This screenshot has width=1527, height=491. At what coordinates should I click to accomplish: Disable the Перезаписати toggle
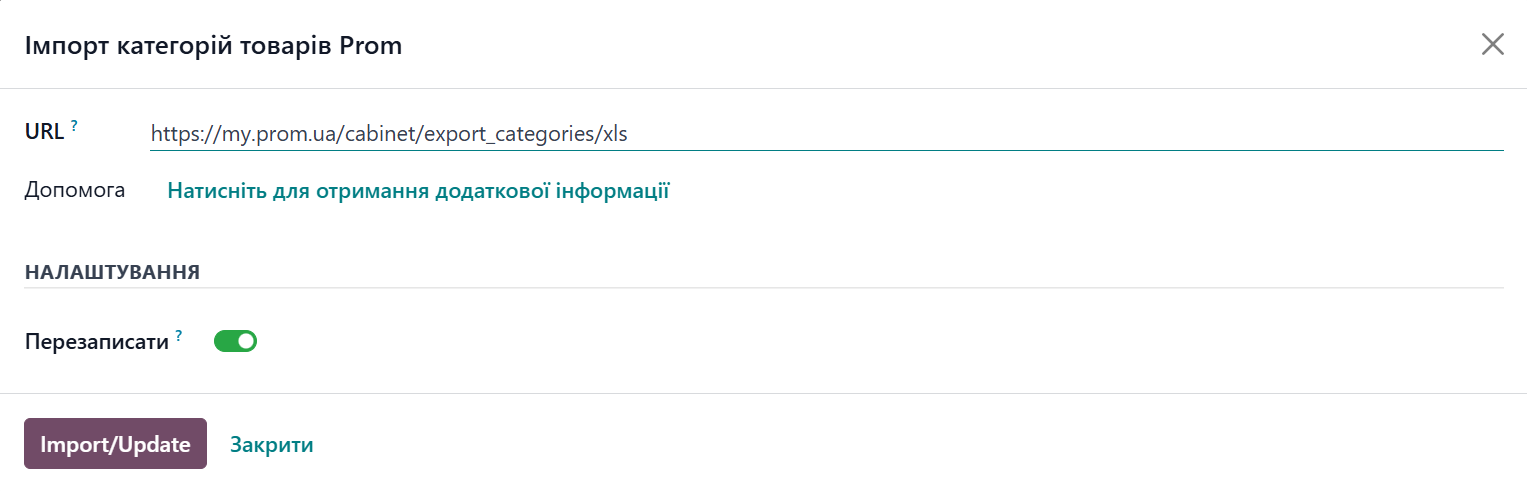click(x=236, y=342)
